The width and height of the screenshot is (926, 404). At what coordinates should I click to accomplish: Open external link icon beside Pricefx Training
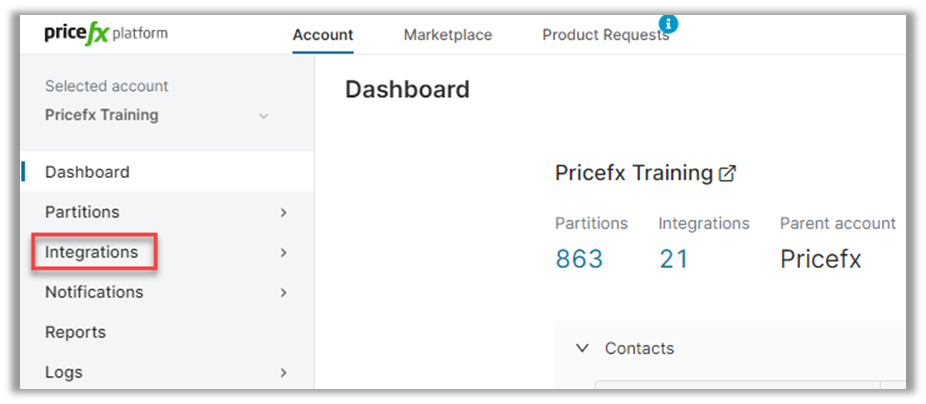pos(728,173)
